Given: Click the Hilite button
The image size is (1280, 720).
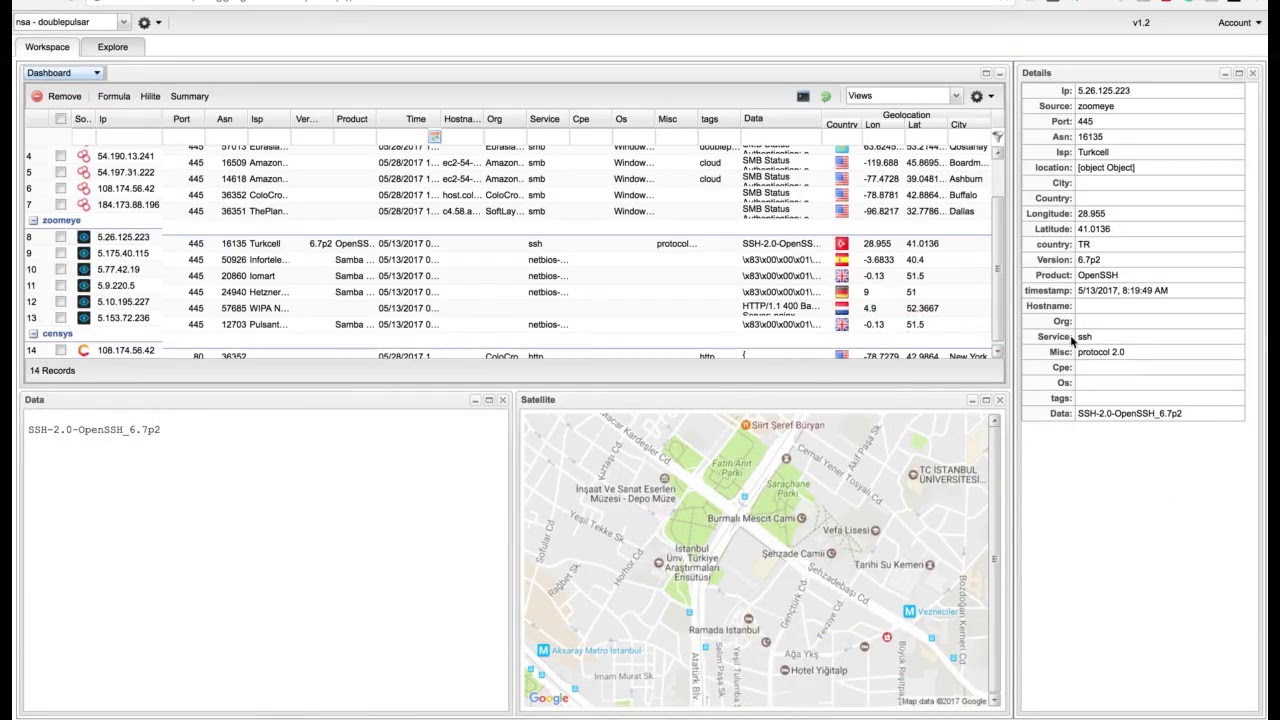Looking at the screenshot, I should [x=150, y=97].
